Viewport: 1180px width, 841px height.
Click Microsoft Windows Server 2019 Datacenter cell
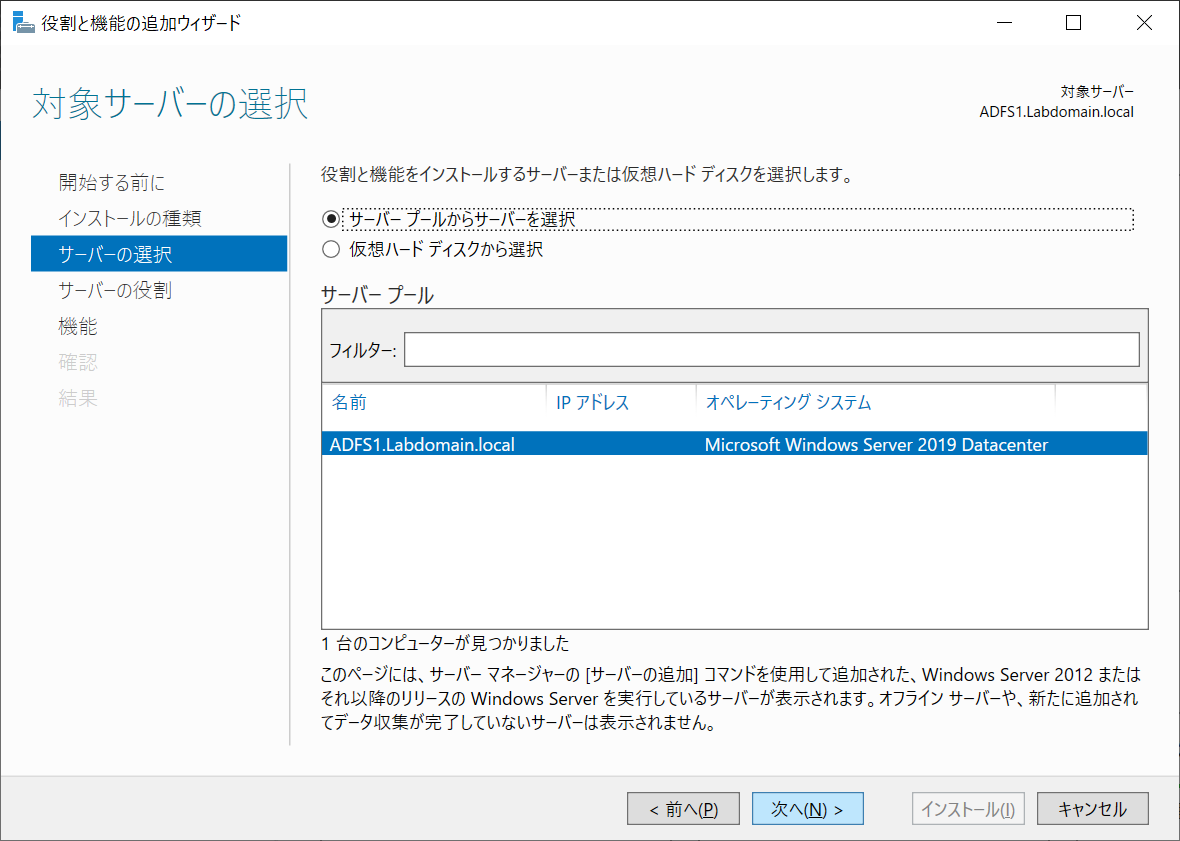coord(876,445)
